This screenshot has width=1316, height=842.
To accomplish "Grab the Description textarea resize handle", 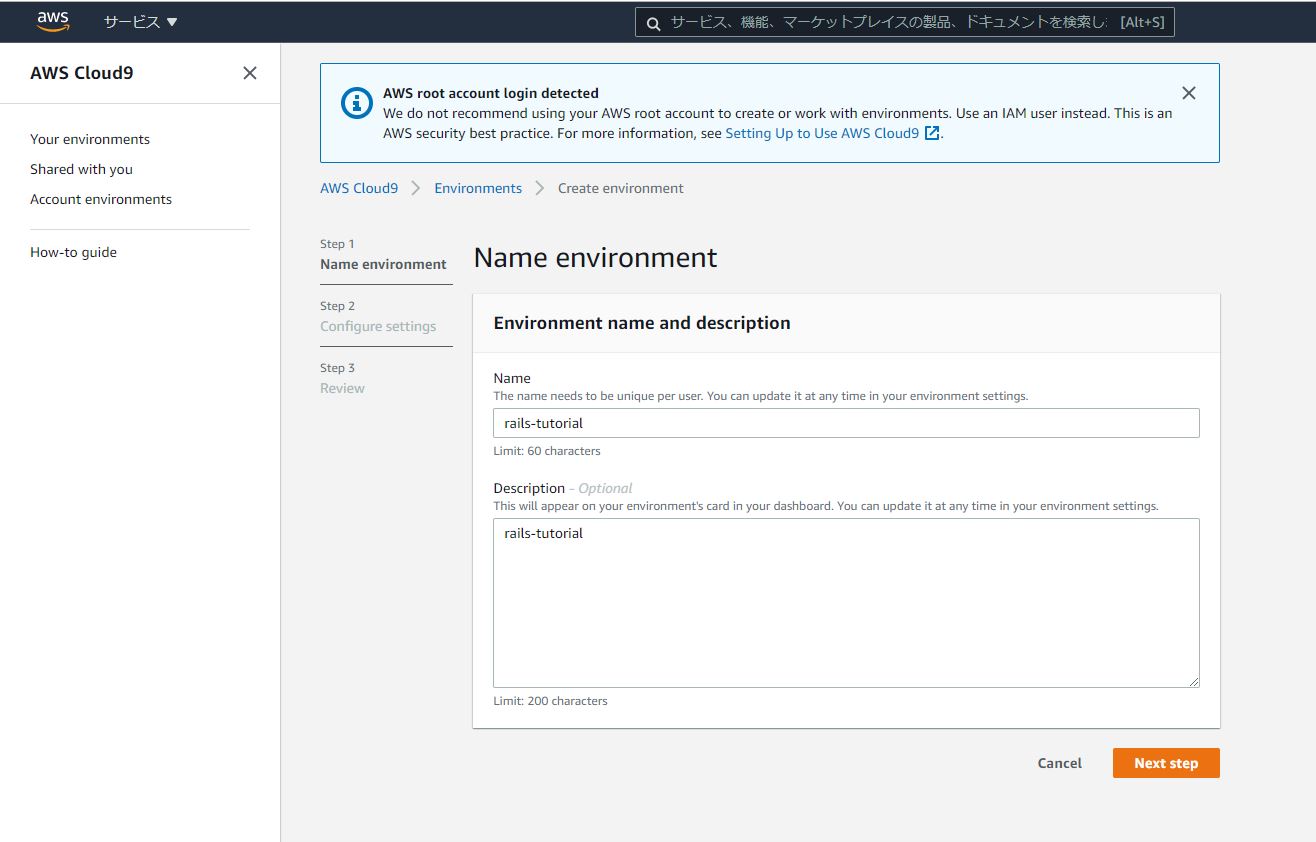I will click(x=1194, y=681).
